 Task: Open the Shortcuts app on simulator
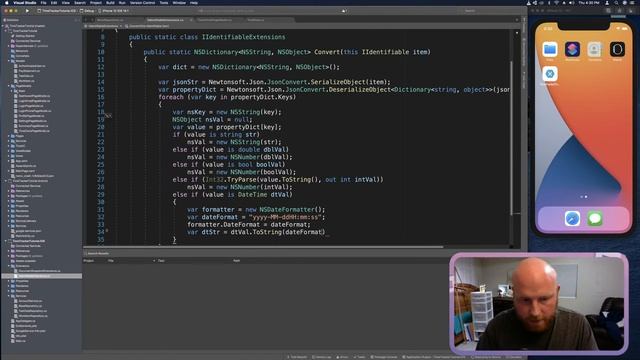point(572,49)
